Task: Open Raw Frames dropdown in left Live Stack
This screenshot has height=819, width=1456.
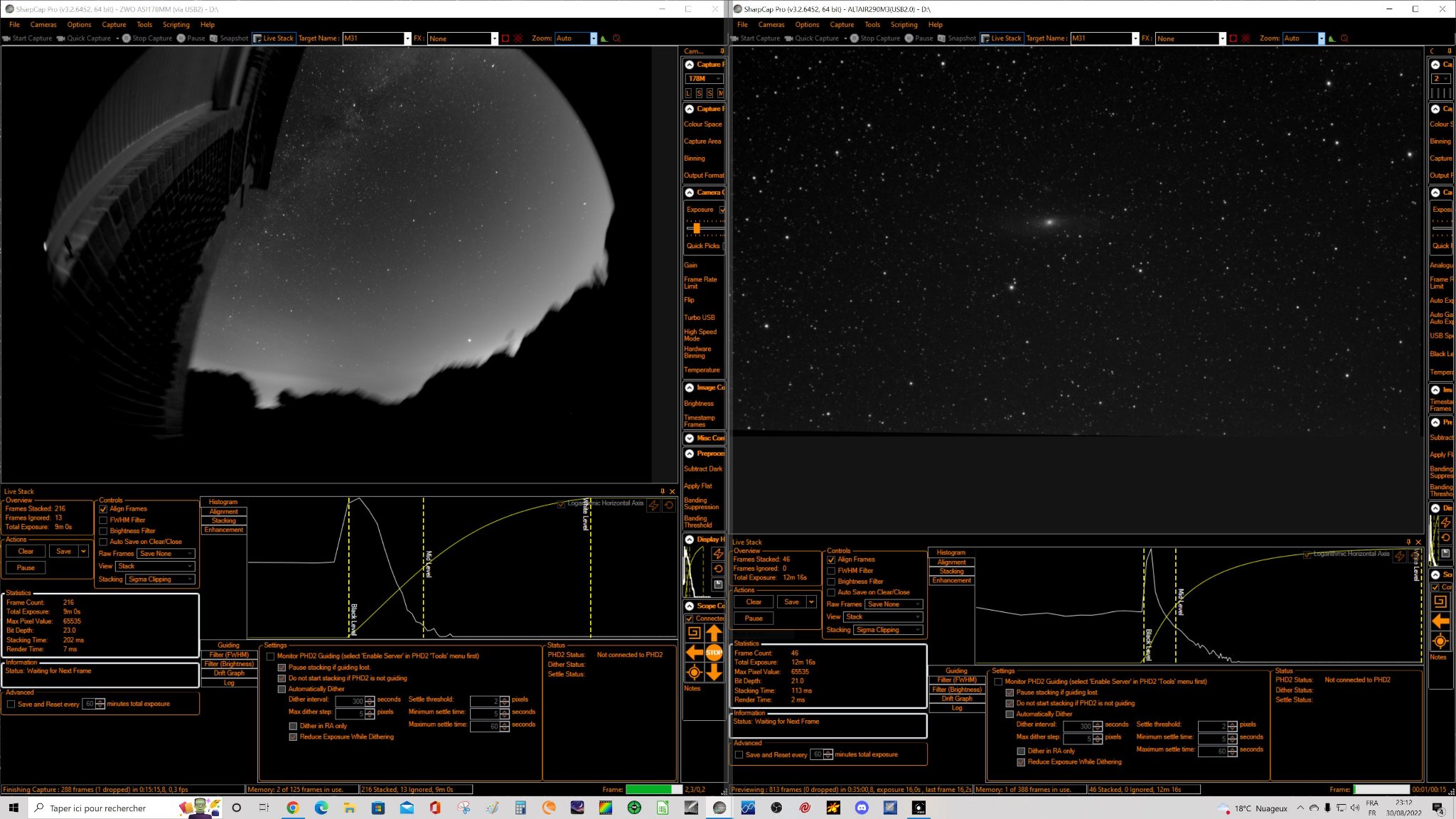Action: click(x=166, y=554)
